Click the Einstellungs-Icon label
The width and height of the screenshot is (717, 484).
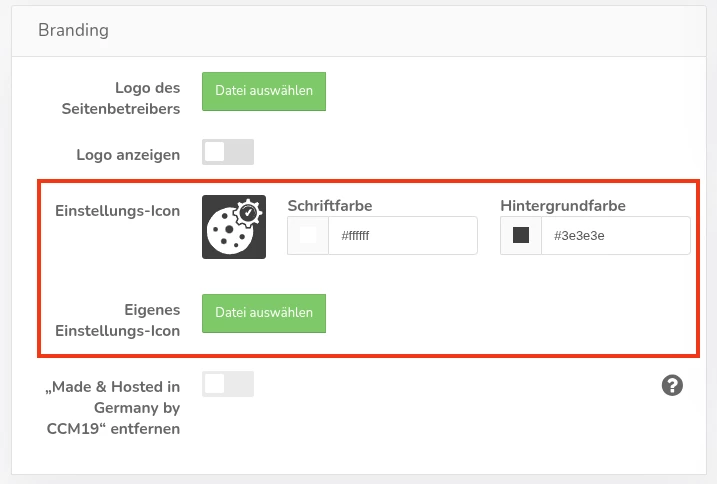tap(118, 211)
